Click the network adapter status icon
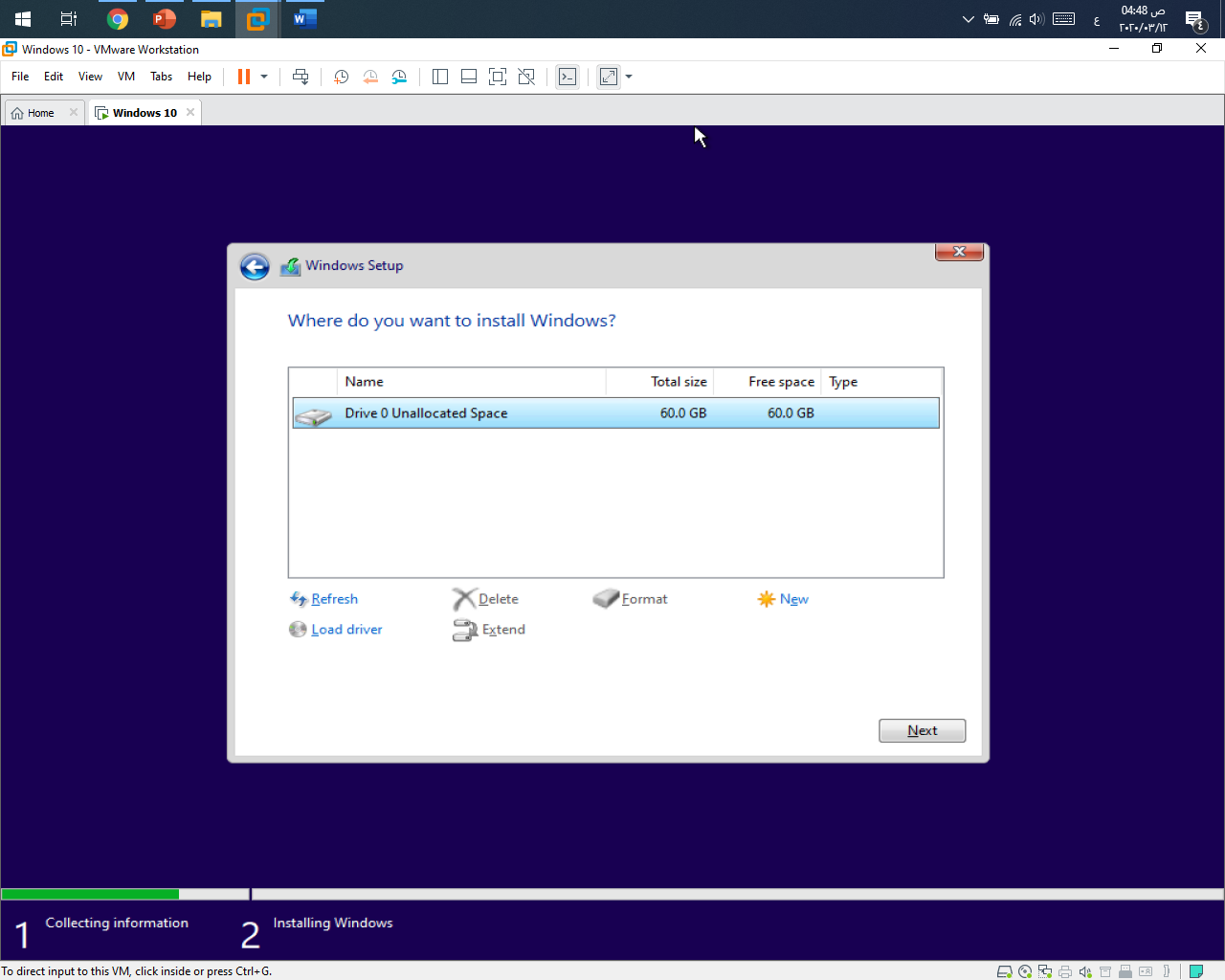The width and height of the screenshot is (1225, 980). (x=1045, y=971)
